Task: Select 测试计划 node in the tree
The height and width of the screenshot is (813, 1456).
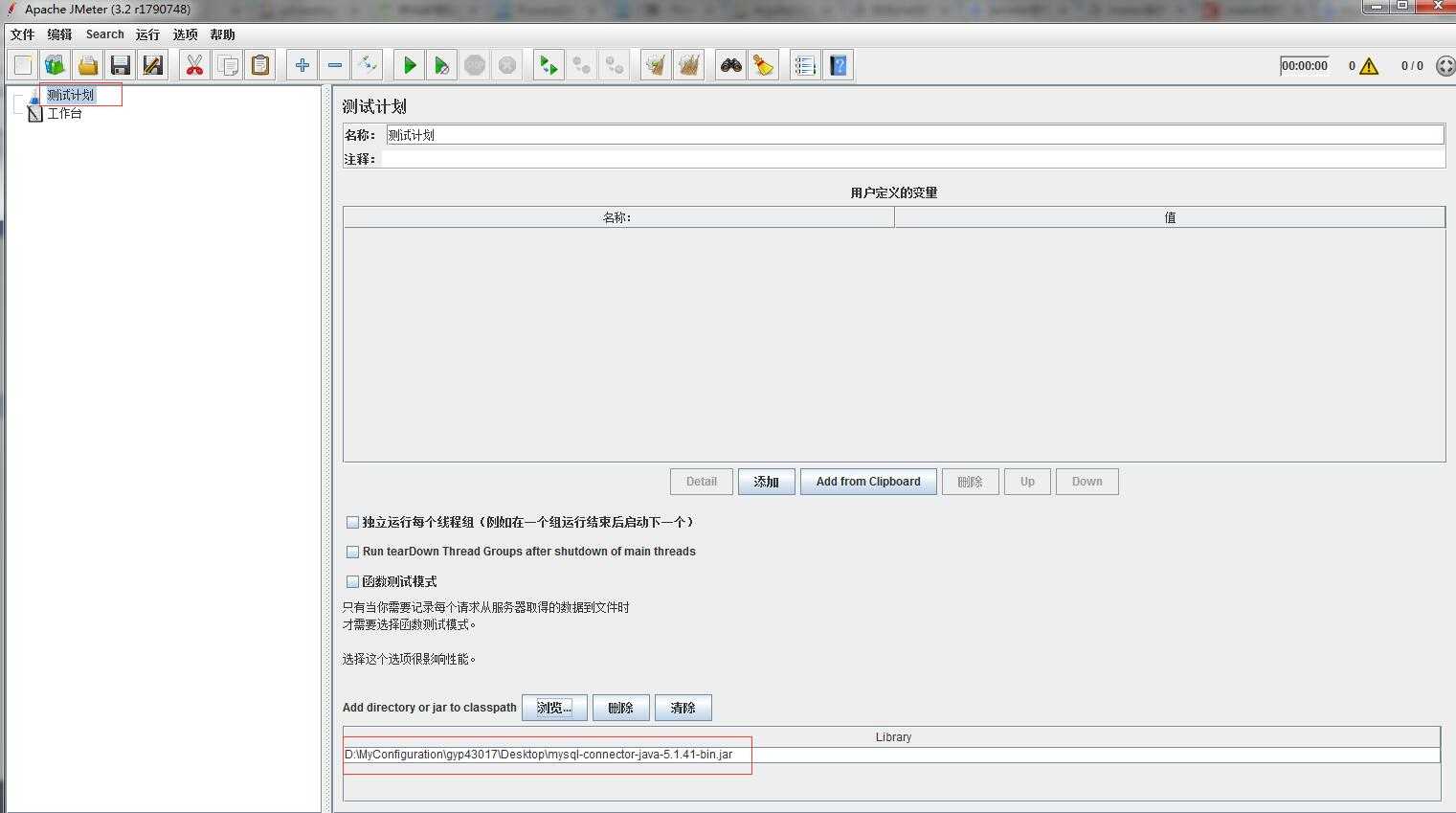Action: 71,95
